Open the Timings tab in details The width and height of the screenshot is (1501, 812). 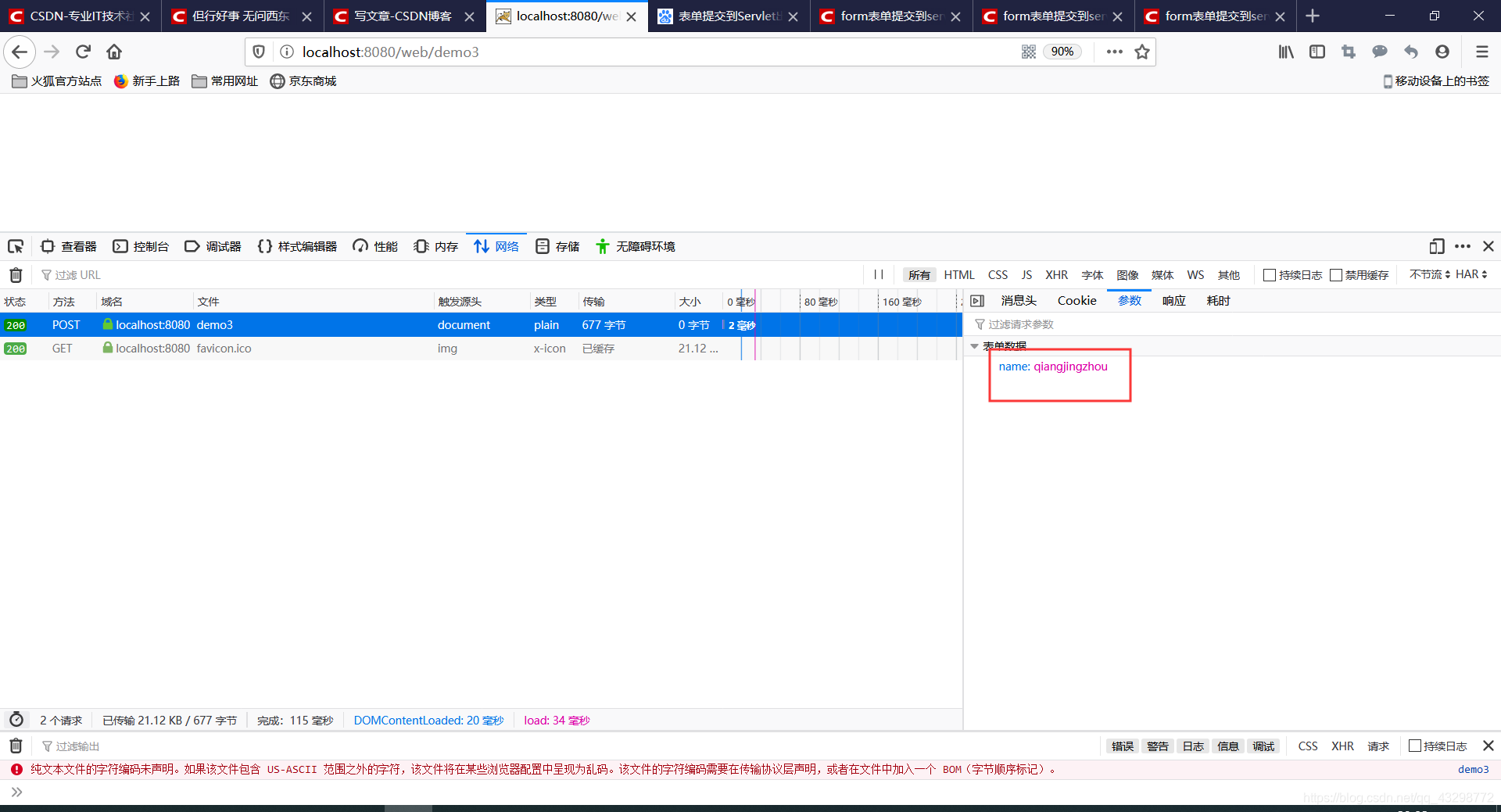1218,301
